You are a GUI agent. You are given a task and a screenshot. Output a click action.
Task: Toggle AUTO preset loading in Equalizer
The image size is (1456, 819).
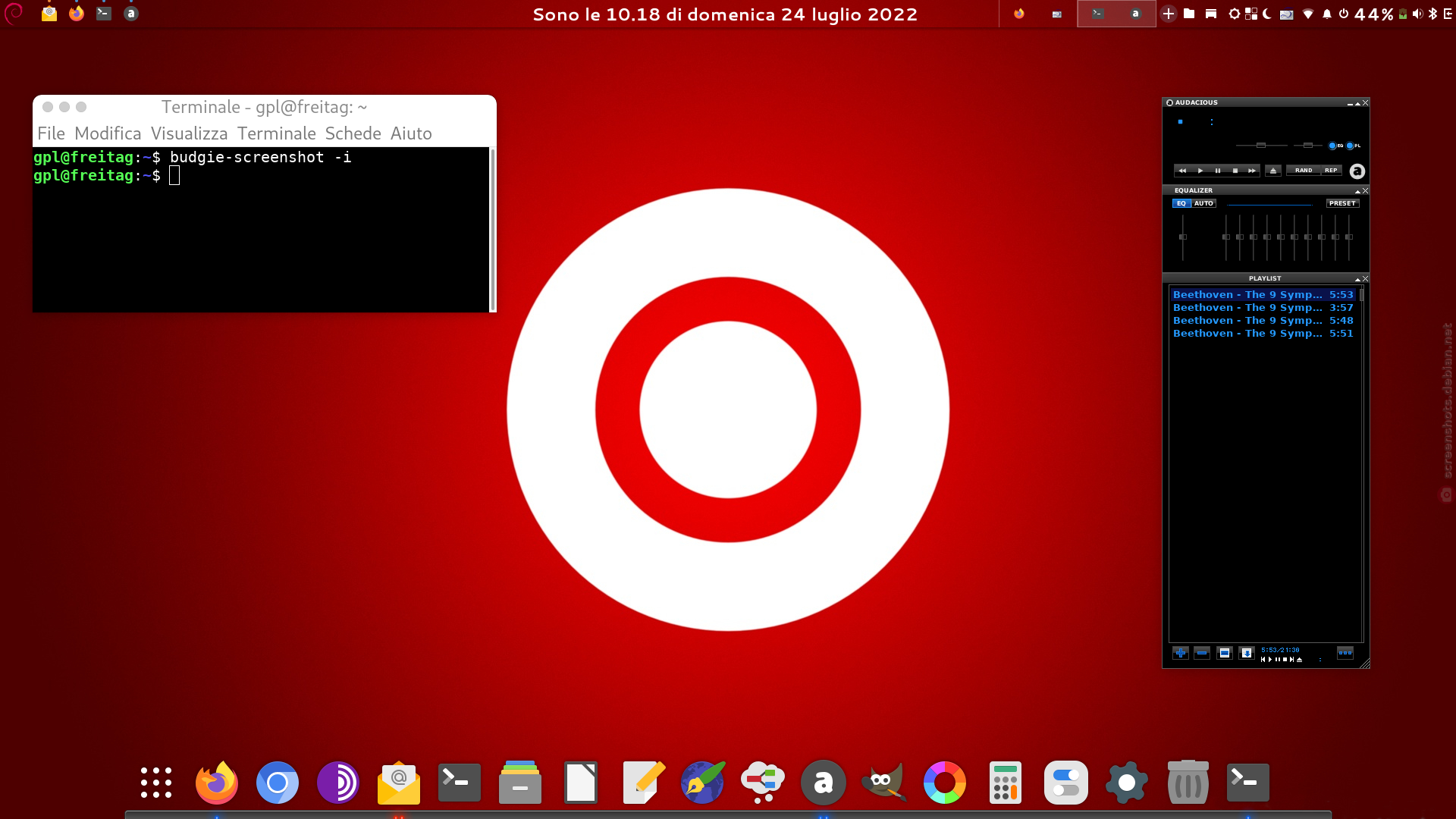pyautogui.click(x=1204, y=203)
